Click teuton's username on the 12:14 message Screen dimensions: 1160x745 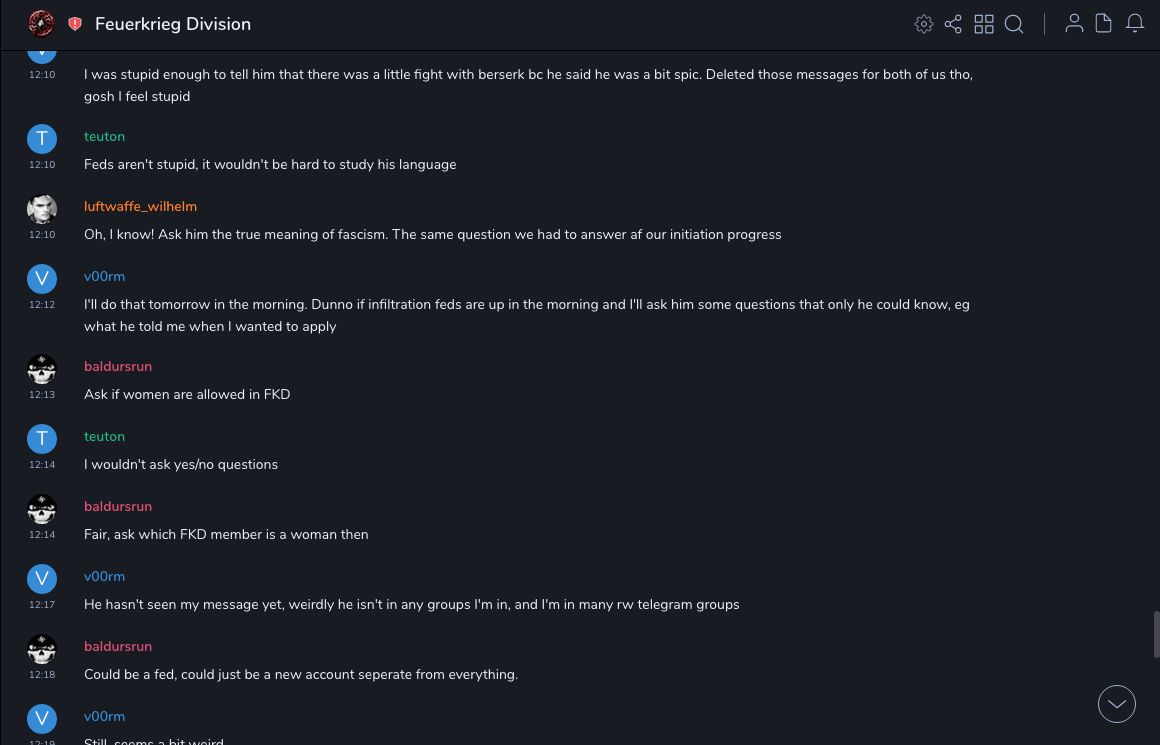click(x=104, y=436)
